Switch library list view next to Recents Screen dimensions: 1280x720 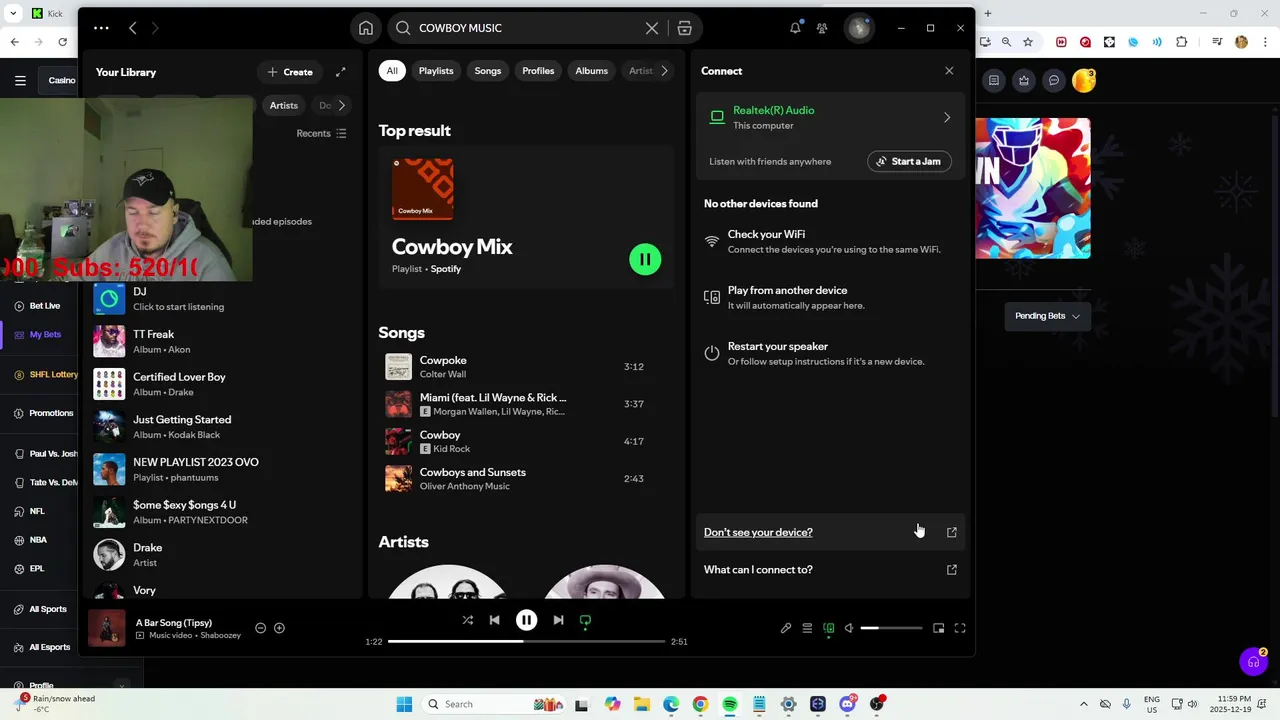pos(341,133)
